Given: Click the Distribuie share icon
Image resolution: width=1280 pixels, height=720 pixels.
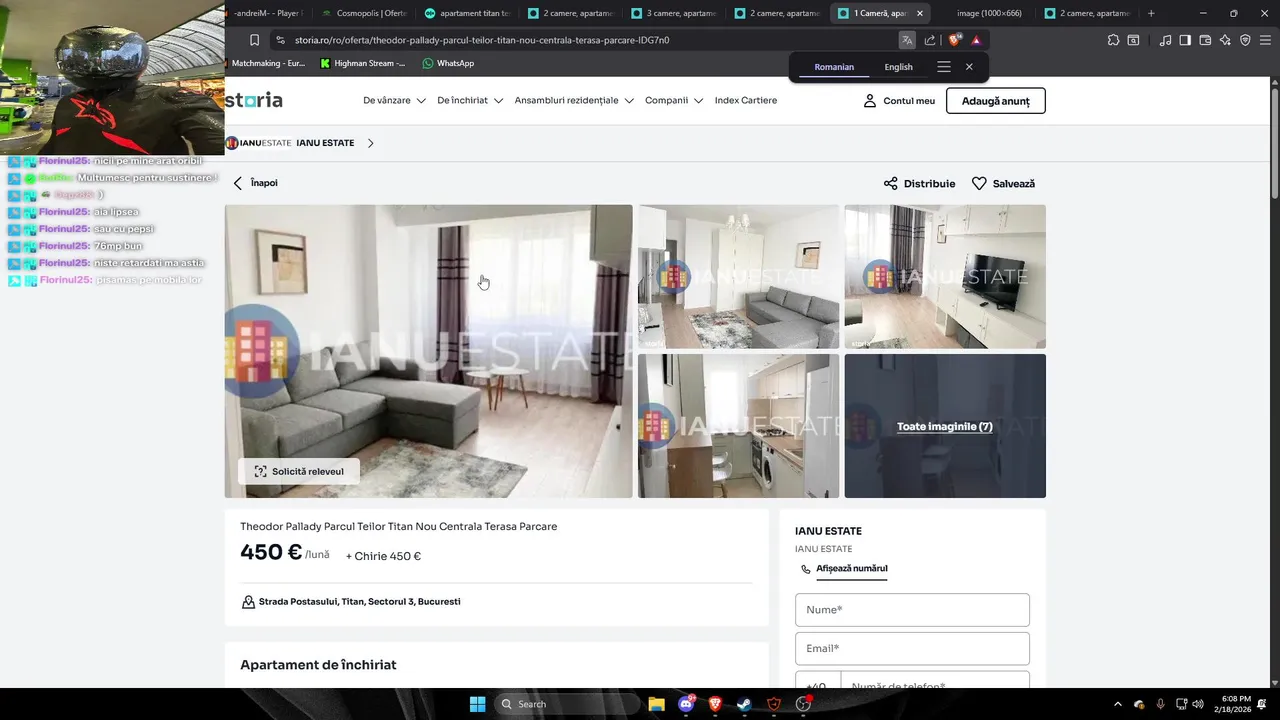Looking at the screenshot, I should click(891, 184).
